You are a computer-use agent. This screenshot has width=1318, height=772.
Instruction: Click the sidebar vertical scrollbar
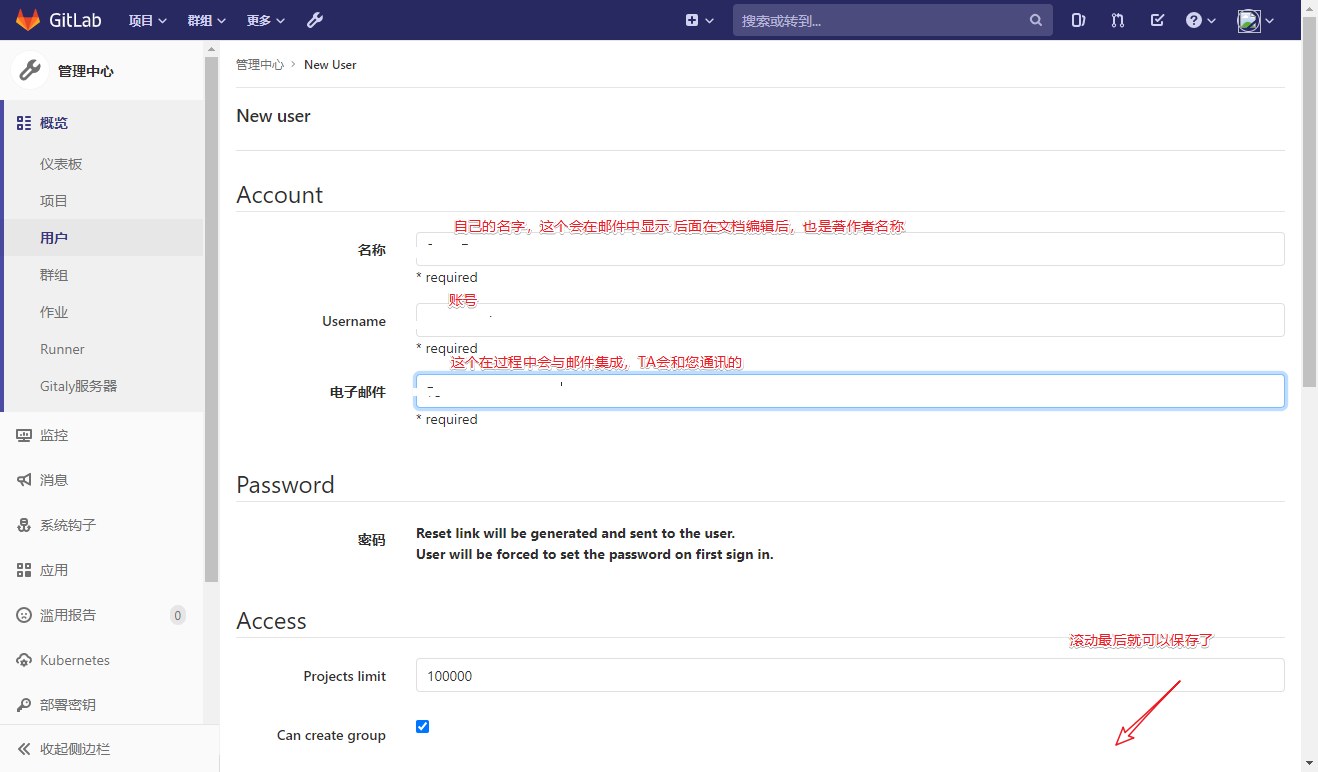[x=211, y=318]
